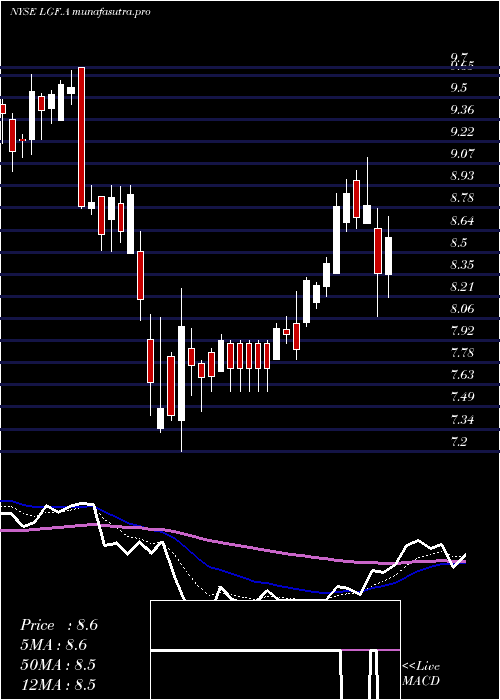Click the 8.93 price axis label
This screenshot has height=700, width=500.
pos(462,176)
